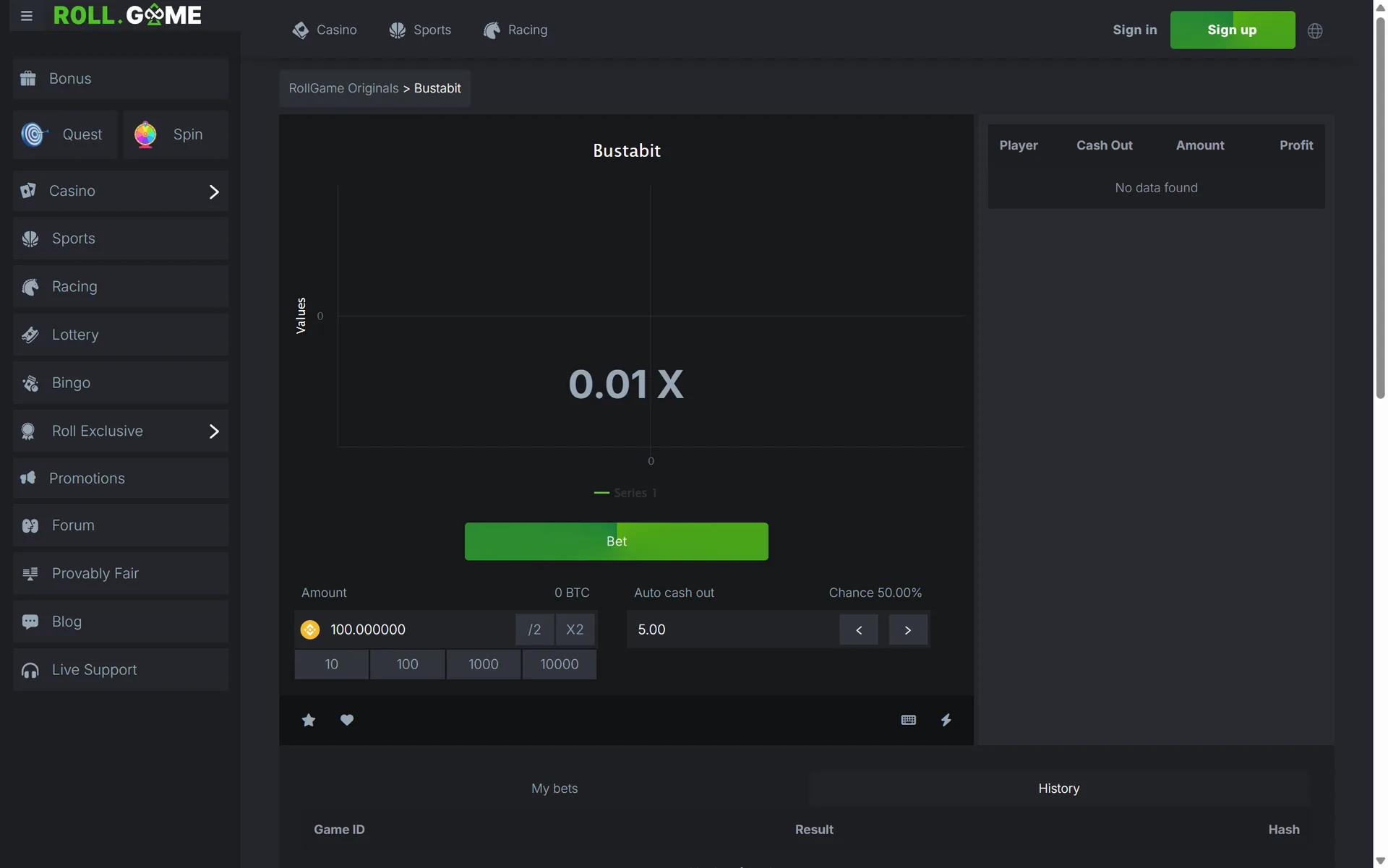This screenshot has height=868, width=1388.
Task: Increase auto cash out with right arrow
Action: coord(908,629)
